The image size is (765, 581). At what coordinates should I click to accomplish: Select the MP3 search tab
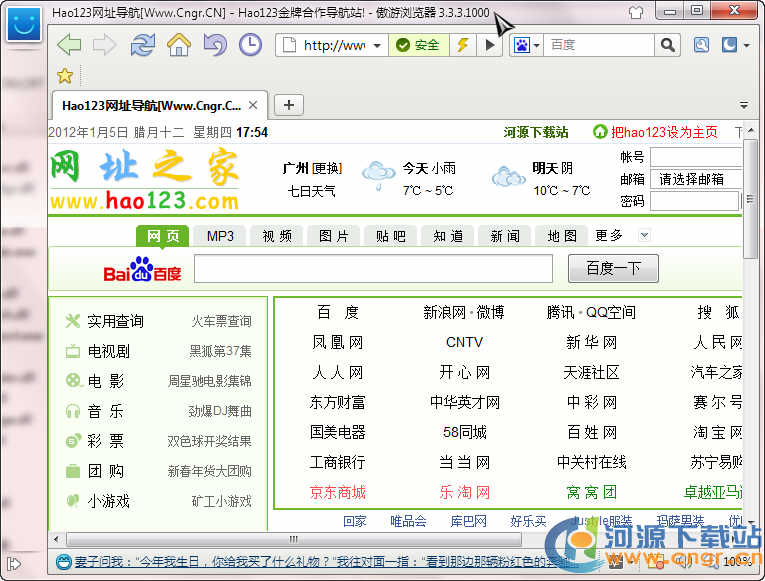(x=220, y=236)
